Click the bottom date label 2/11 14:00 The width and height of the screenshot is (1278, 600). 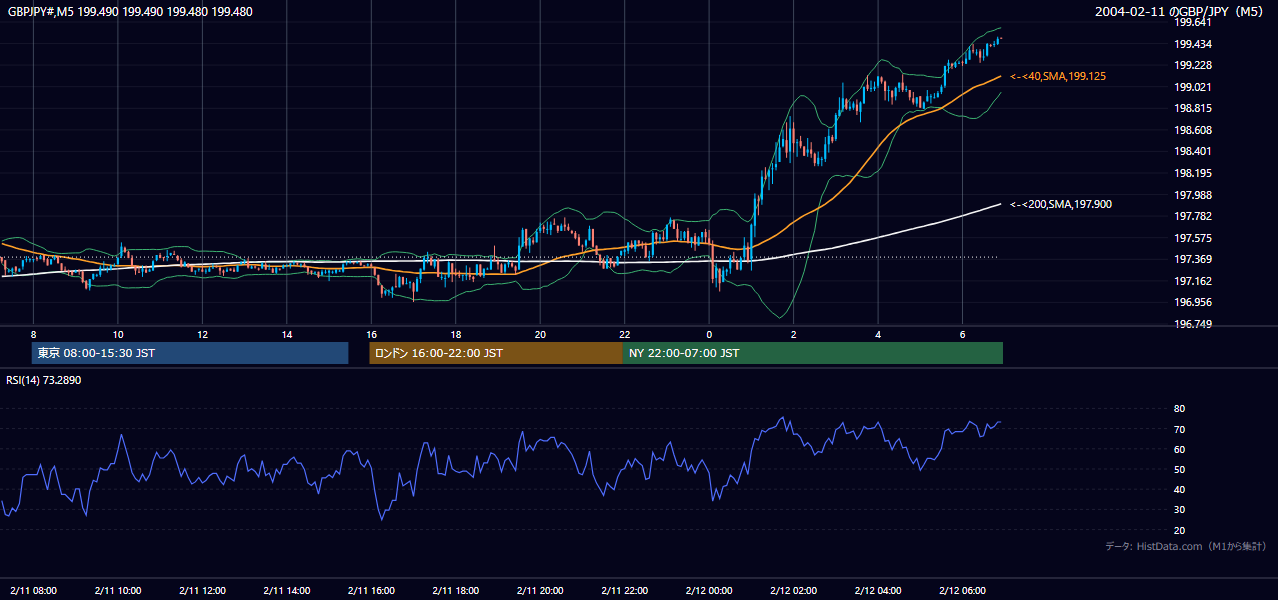click(x=287, y=590)
